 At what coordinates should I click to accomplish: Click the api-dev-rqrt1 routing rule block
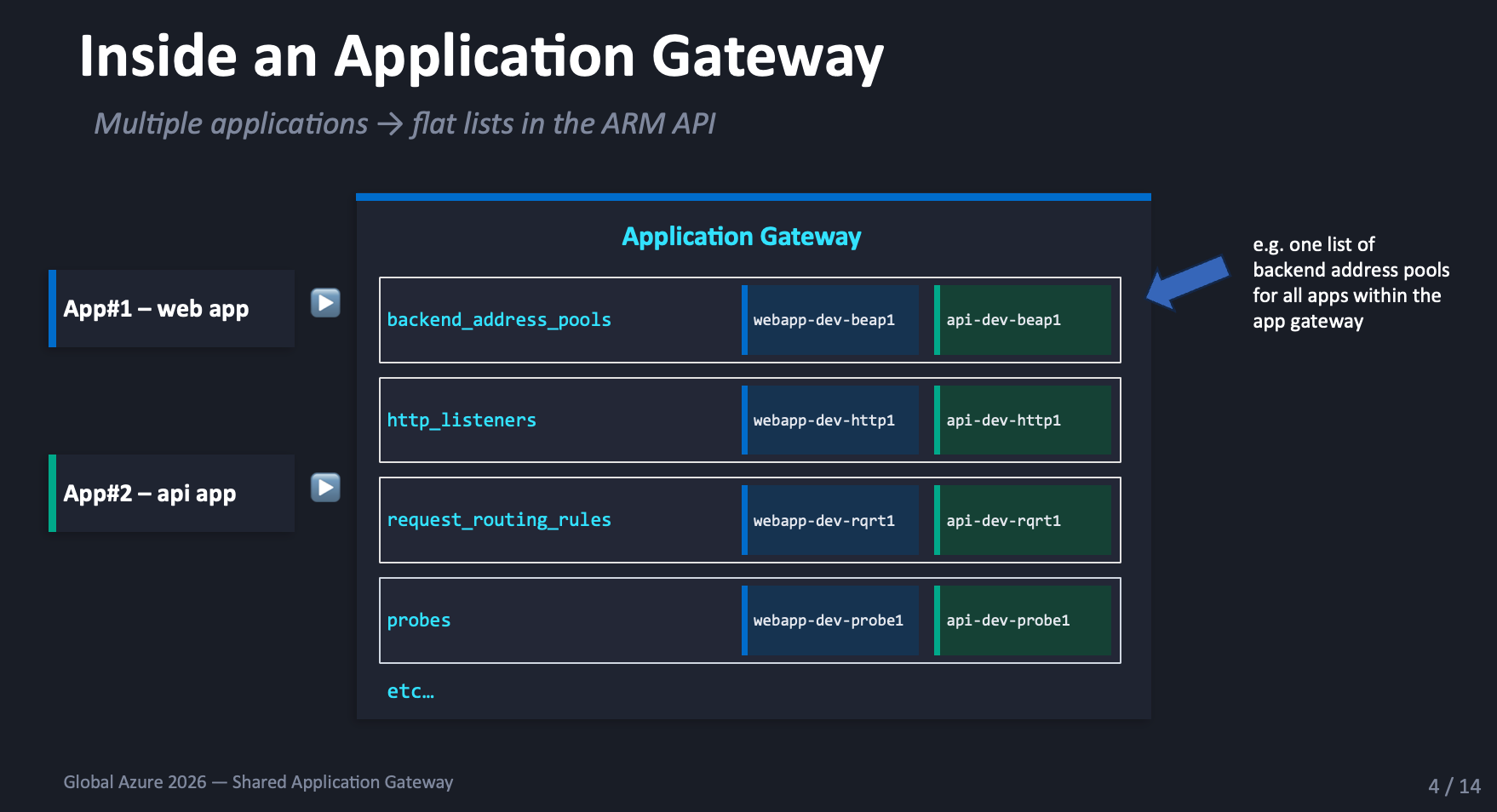[1023, 520]
